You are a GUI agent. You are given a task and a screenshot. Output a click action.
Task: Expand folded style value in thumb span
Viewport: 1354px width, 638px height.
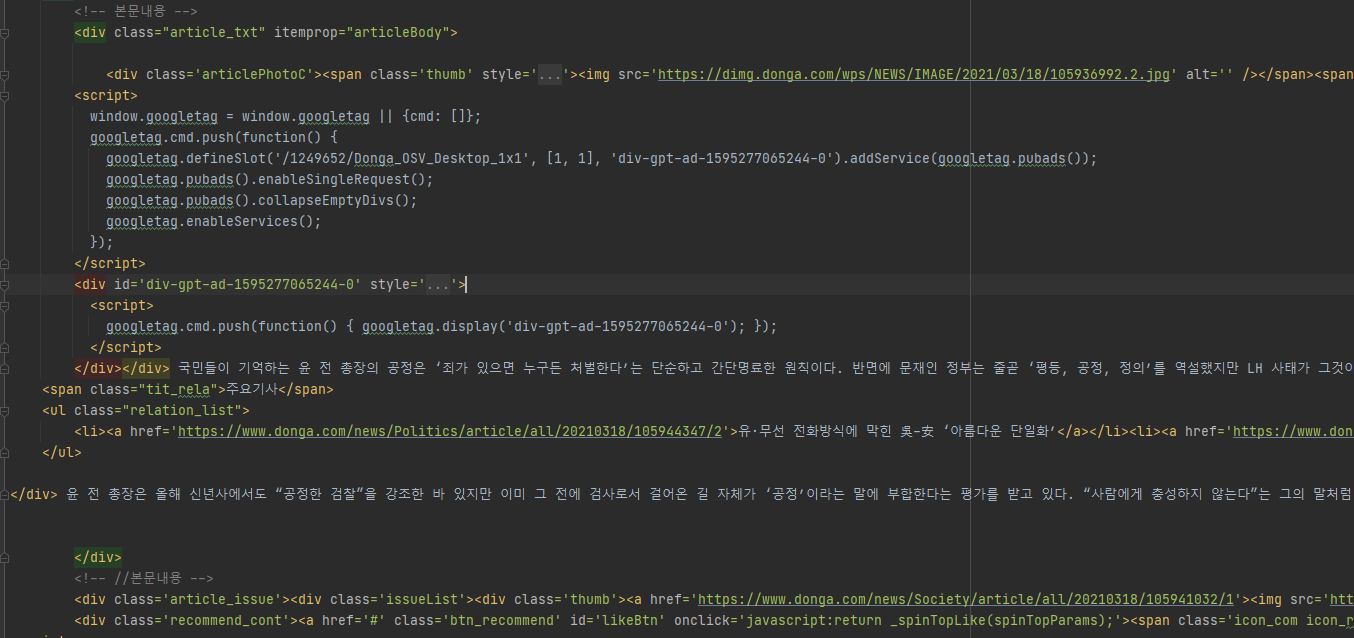pos(550,75)
